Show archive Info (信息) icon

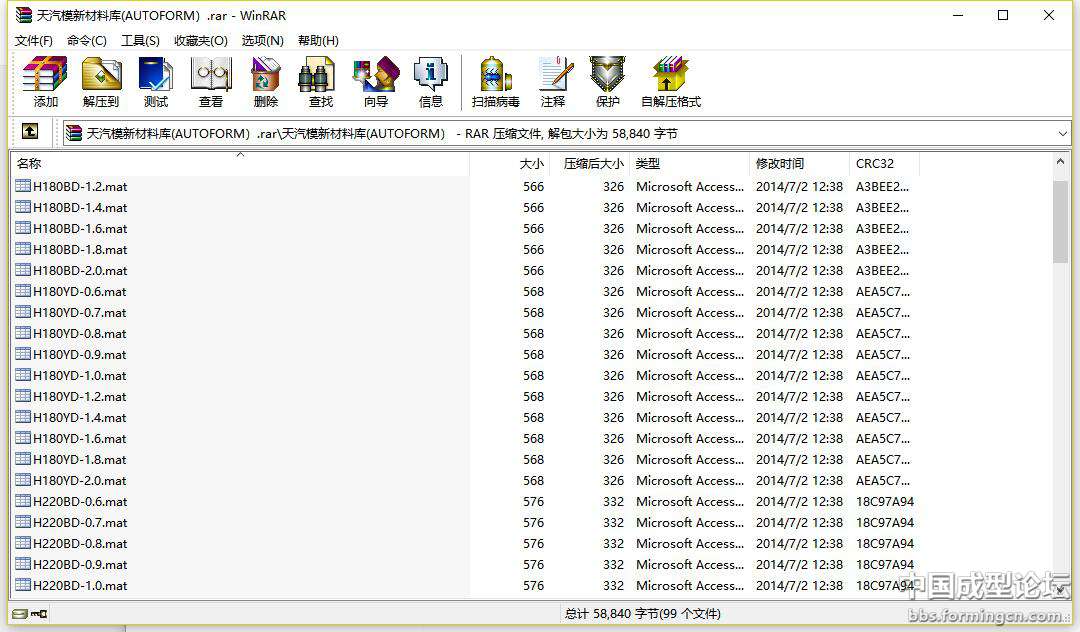430,82
